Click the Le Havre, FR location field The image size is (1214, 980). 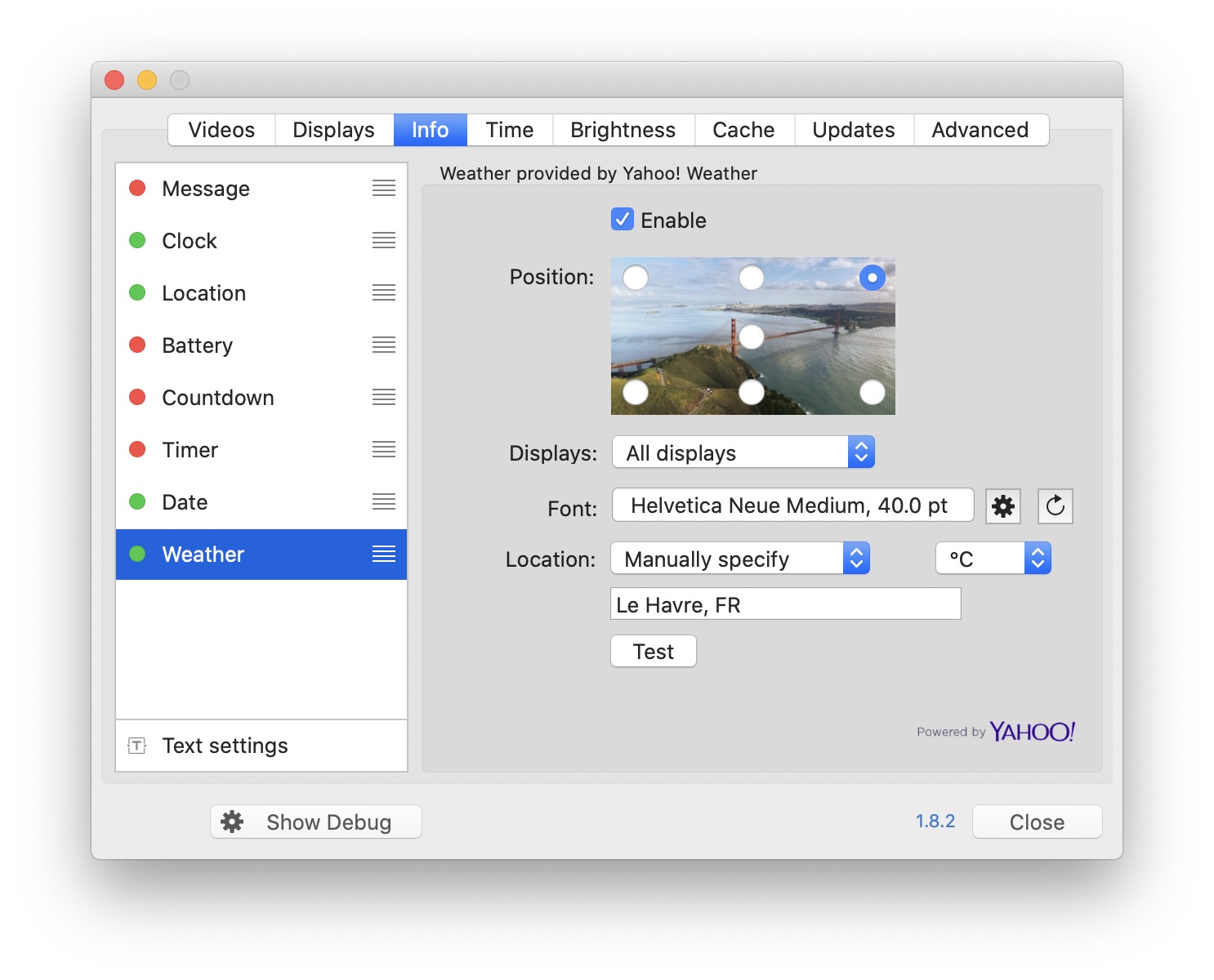tap(786, 604)
